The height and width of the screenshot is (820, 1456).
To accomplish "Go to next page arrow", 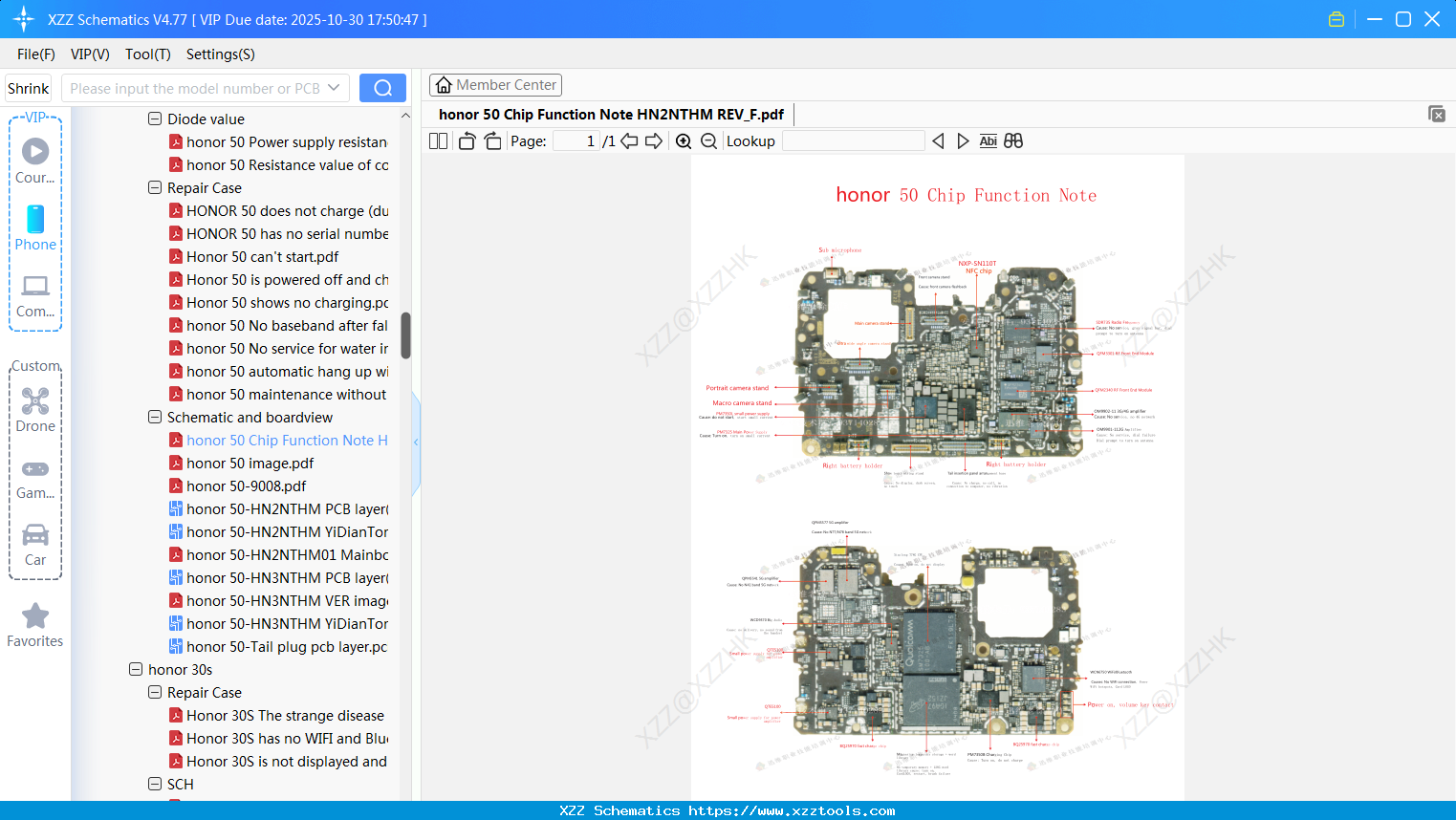I will click(x=654, y=141).
